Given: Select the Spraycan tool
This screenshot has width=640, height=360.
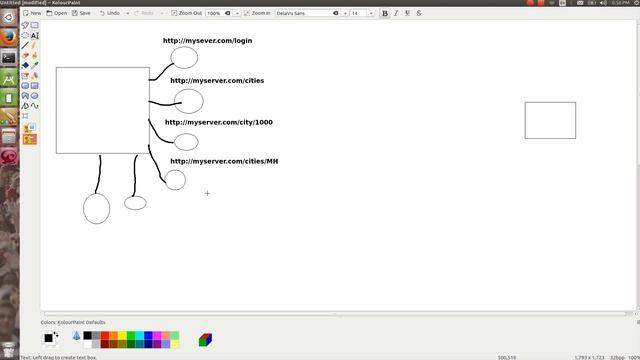Looking at the screenshot, I should click(x=35, y=76).
